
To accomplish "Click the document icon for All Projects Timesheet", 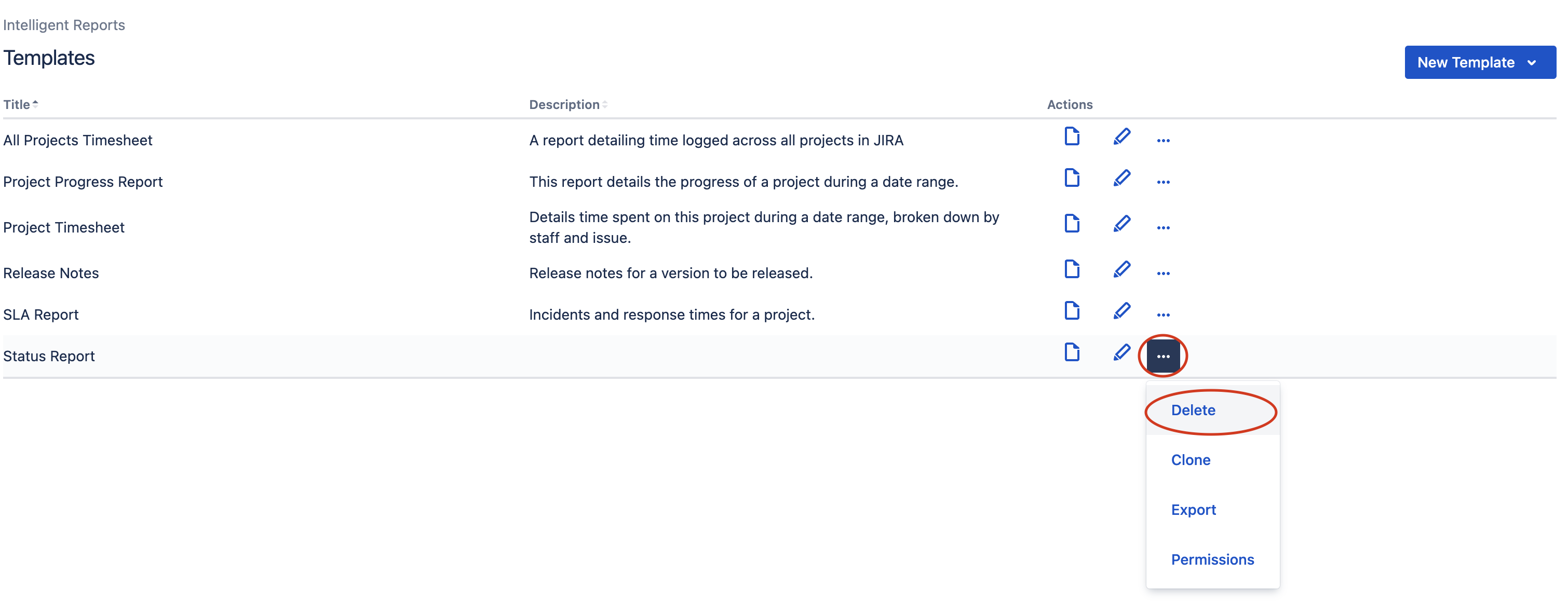I will click(x=1071, y=137).
